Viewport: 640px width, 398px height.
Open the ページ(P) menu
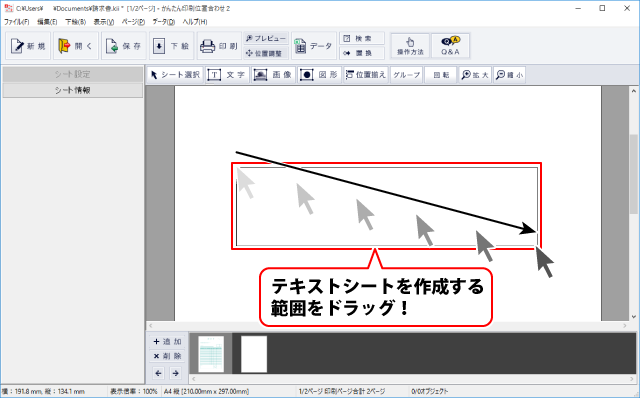(133, 22)
